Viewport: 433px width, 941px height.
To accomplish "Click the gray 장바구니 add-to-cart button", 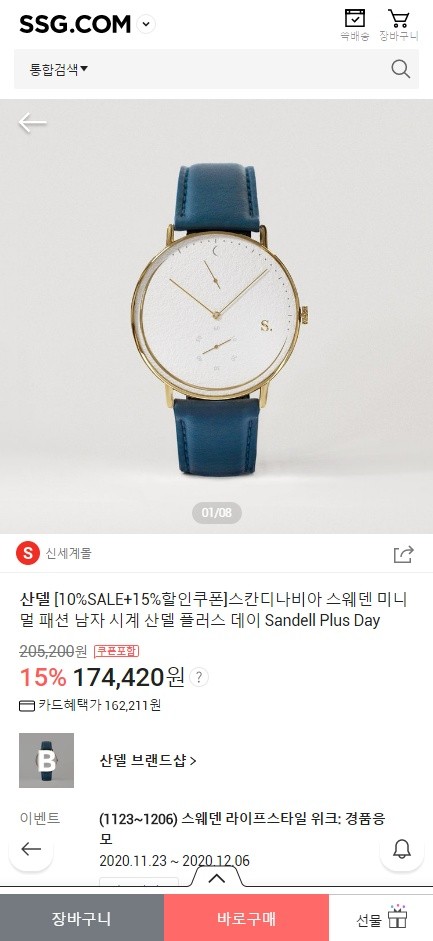I will (82, 918).
